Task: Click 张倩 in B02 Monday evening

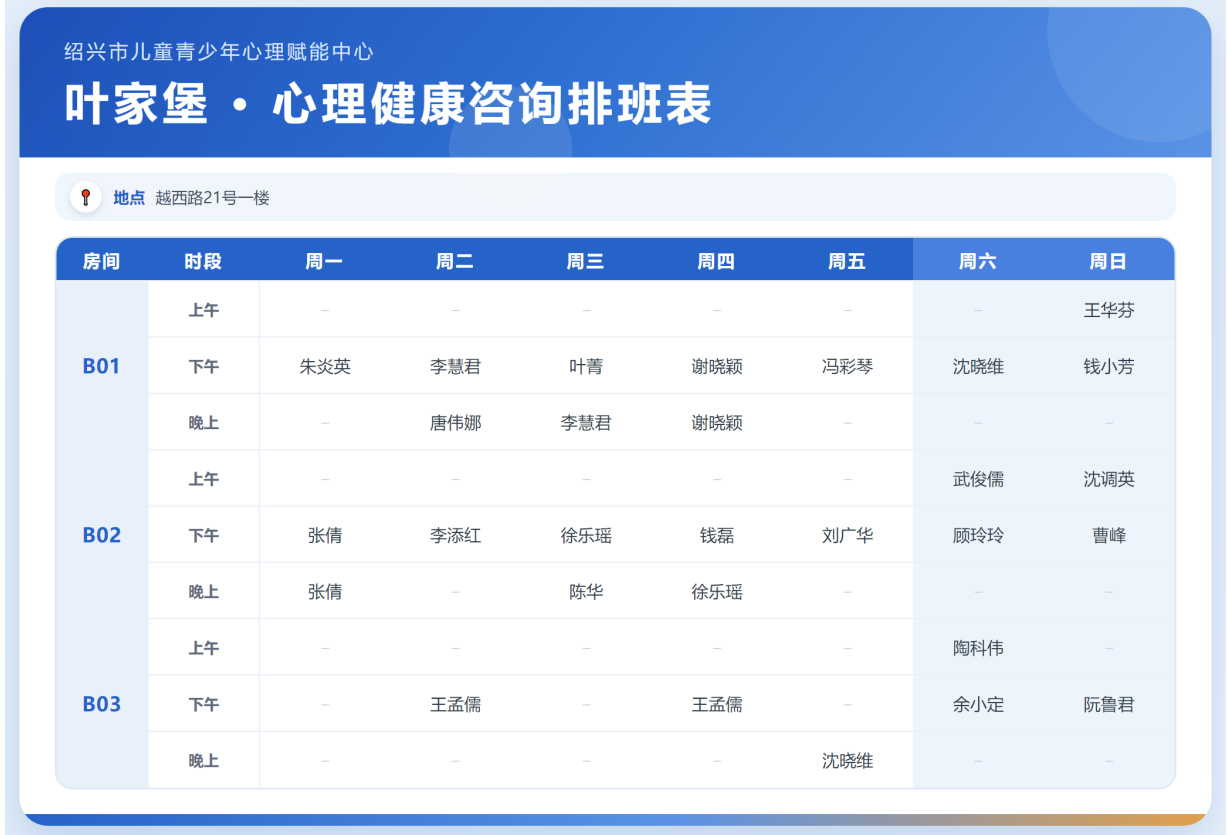Action: point(325,592)
